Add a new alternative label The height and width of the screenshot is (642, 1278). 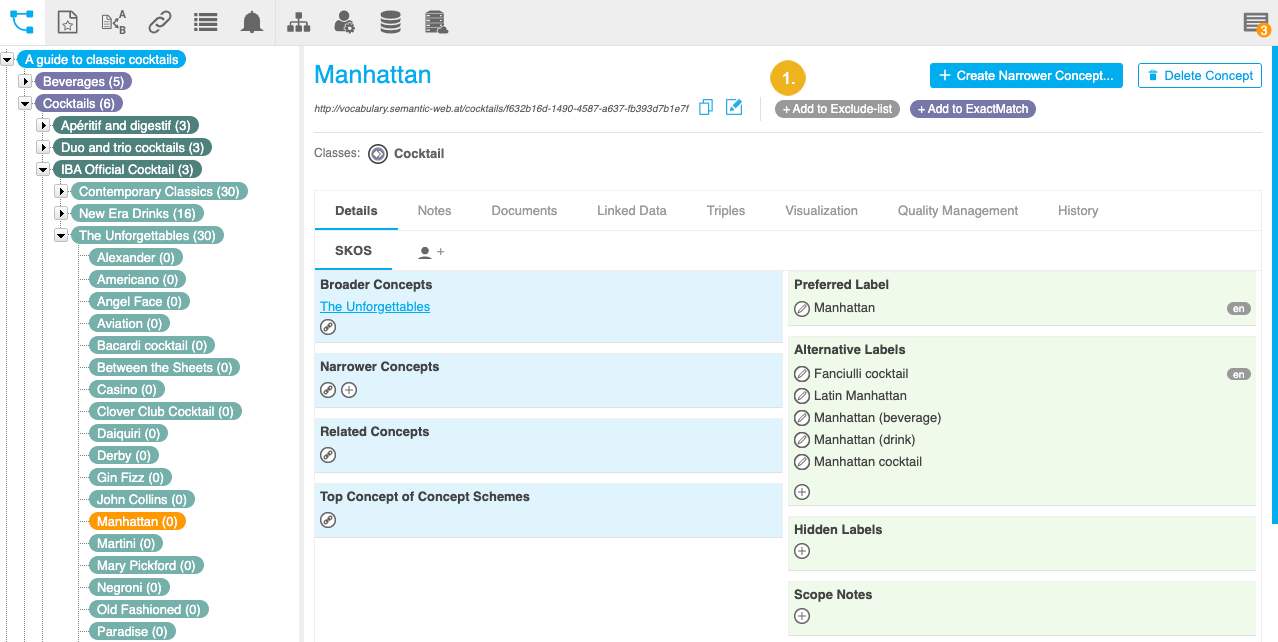pyautogui.click(x=801, y=492)
